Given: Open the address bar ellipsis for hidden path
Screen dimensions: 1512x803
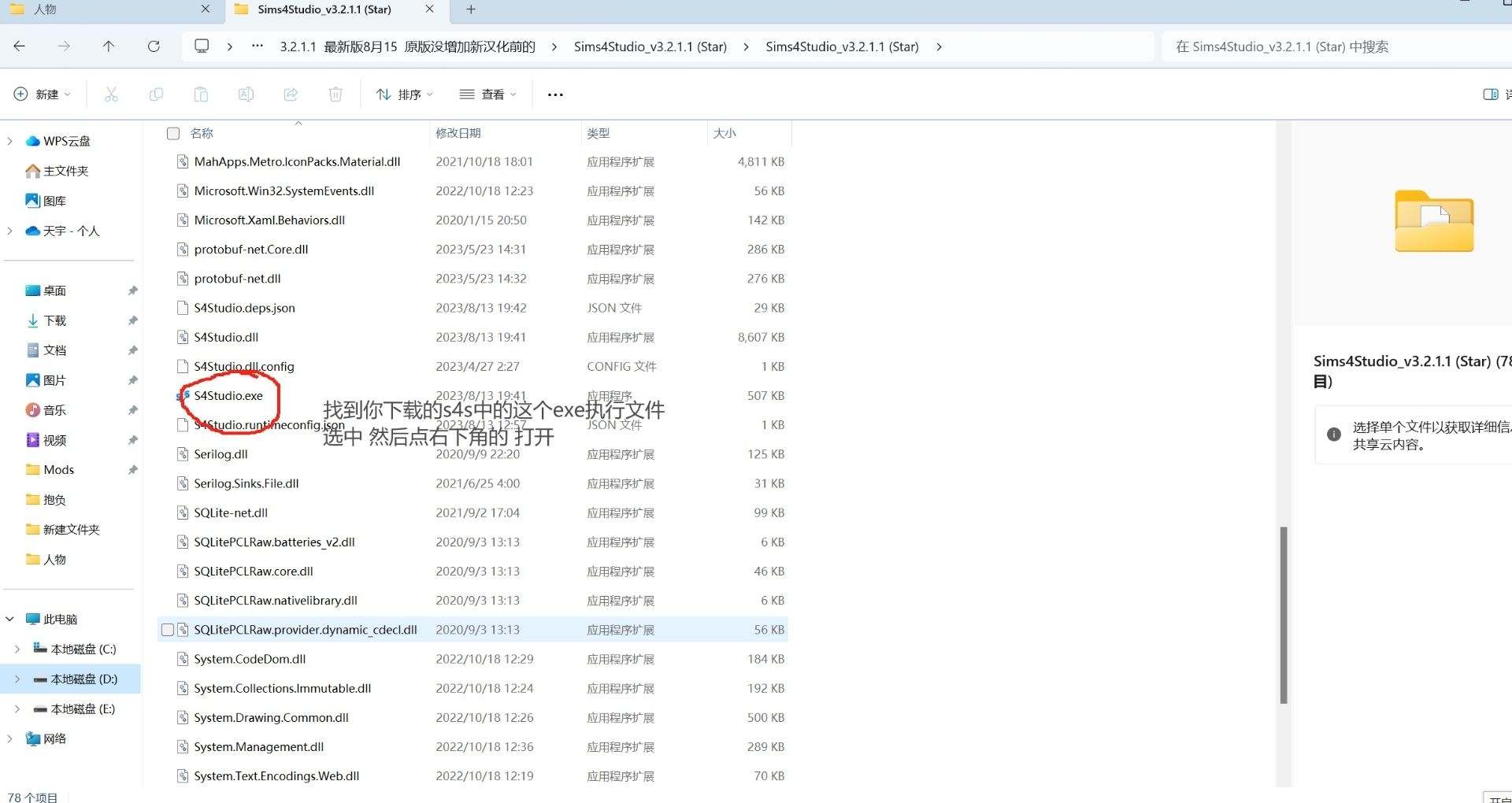Looking at the screenshot, I should [x=258, y=46].
